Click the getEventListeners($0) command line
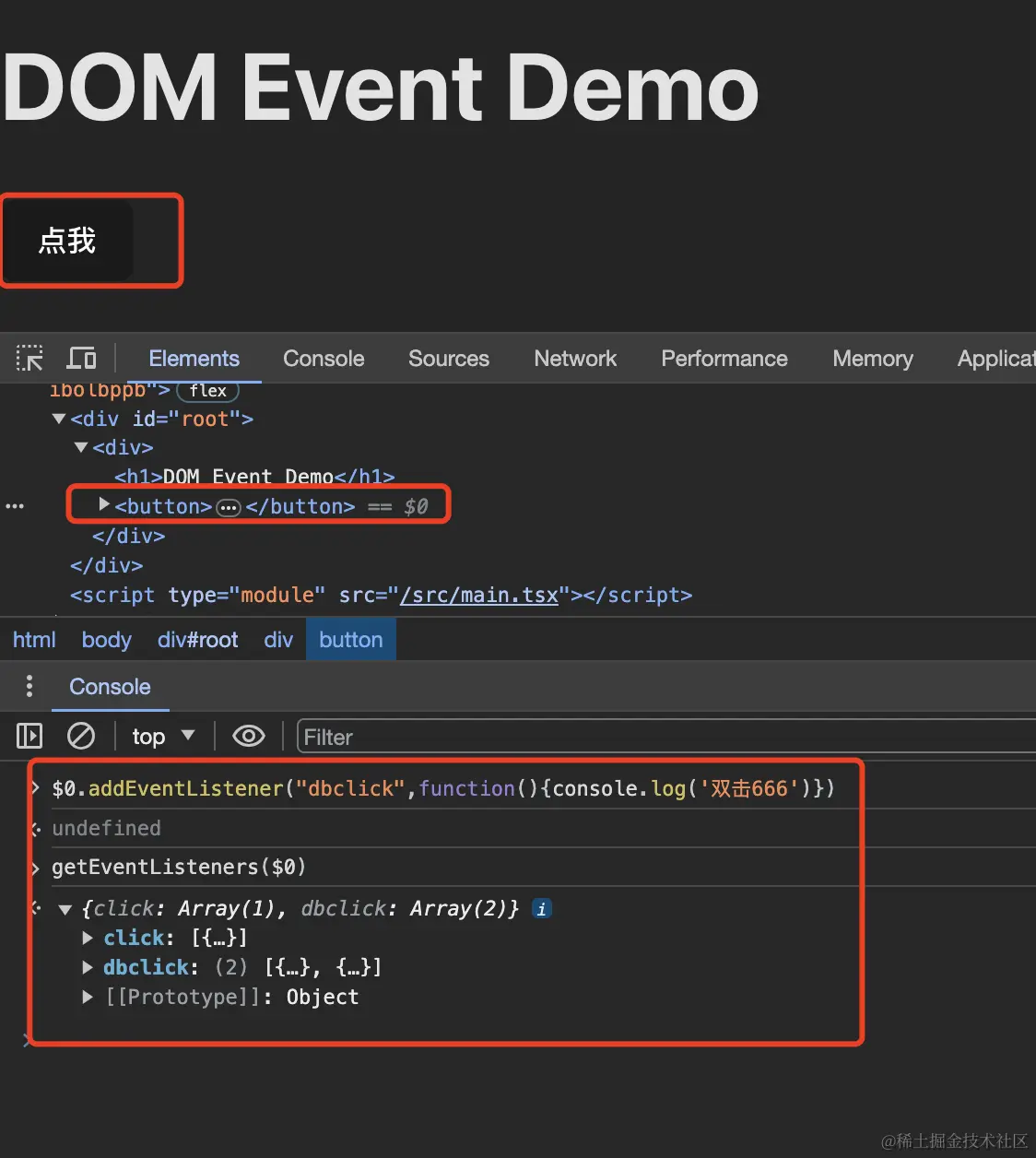 pos(179,868)
